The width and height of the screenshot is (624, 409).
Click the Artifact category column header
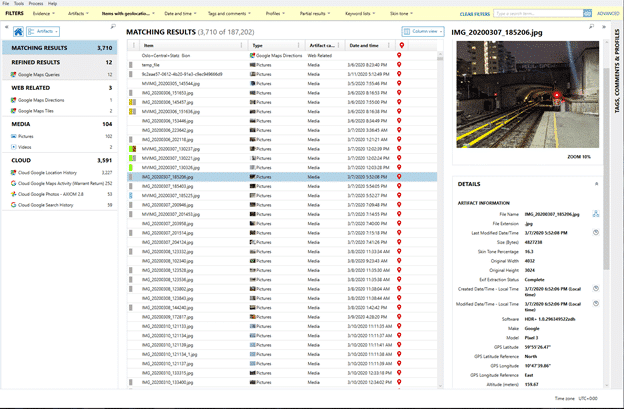(x=325, y=45)
